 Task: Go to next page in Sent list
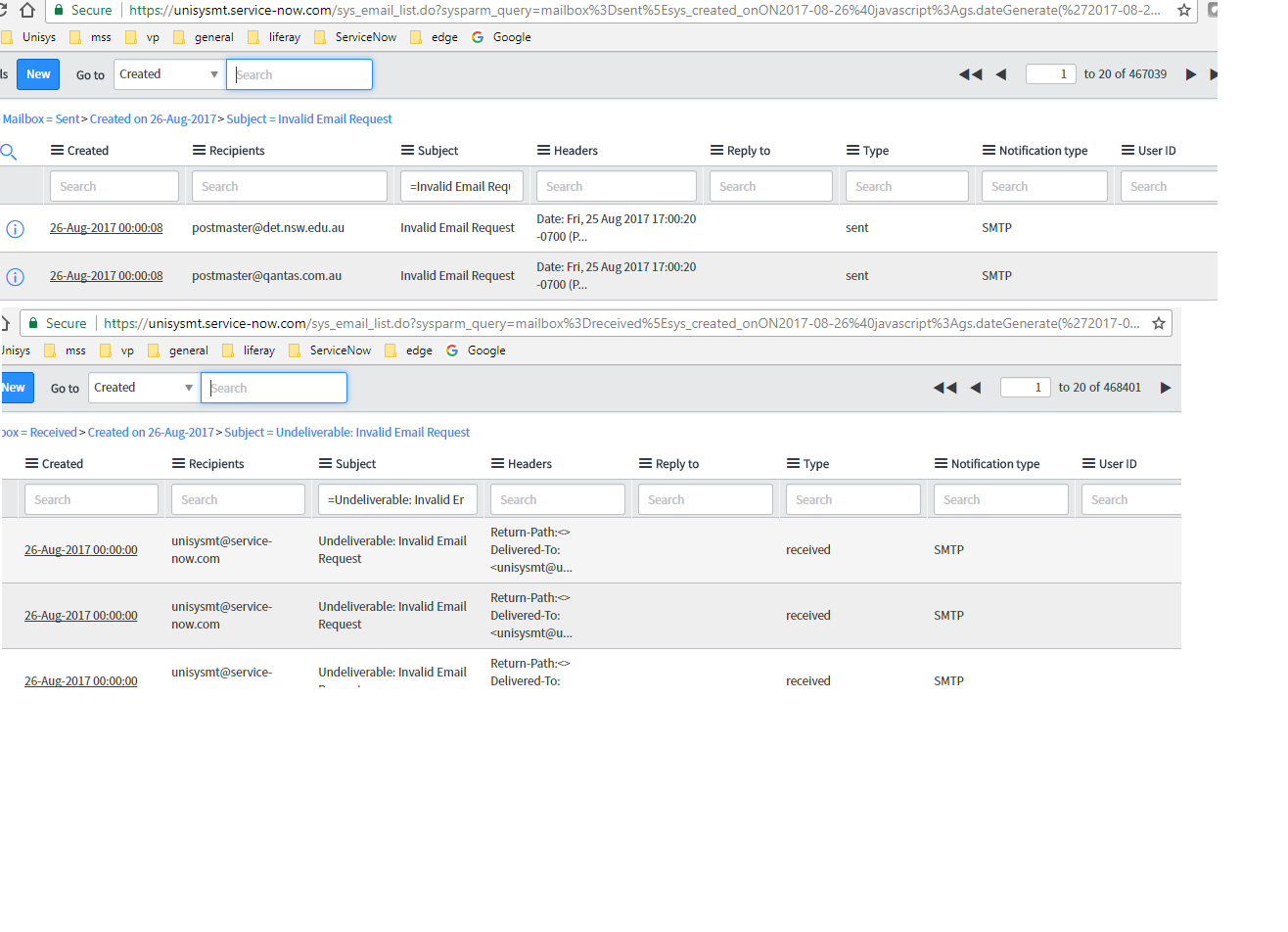(1190, 74)
